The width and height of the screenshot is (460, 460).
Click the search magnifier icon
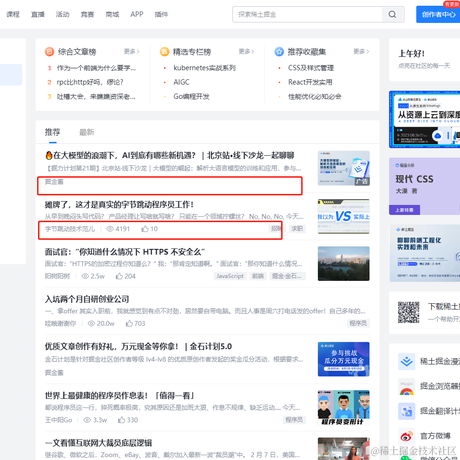click(392, 14)
